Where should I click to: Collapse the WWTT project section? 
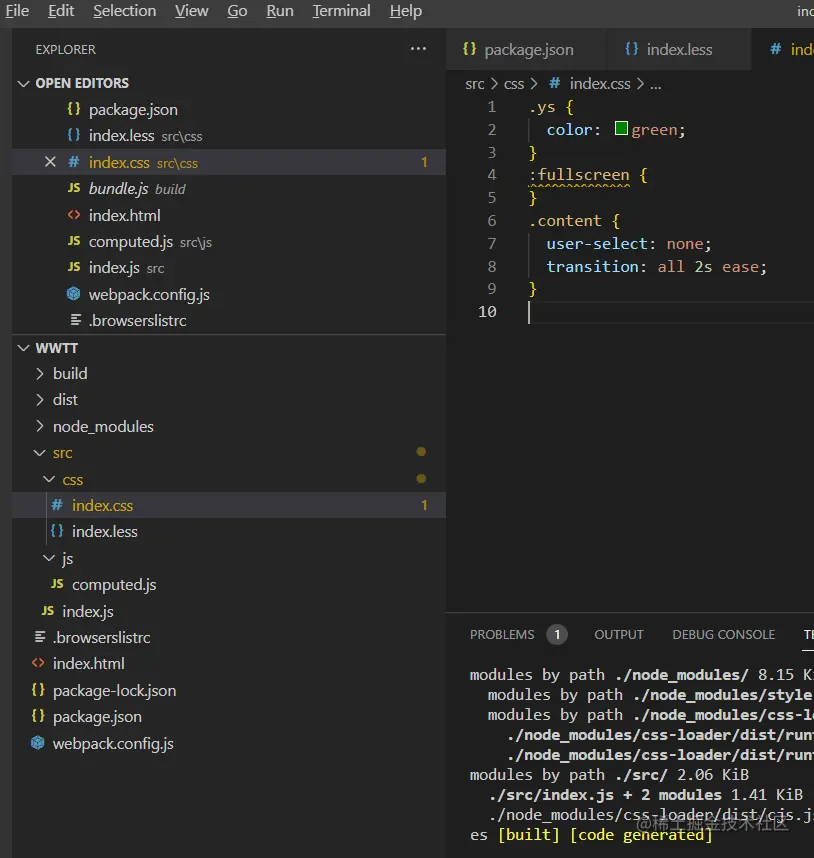[x=24, y=348]
